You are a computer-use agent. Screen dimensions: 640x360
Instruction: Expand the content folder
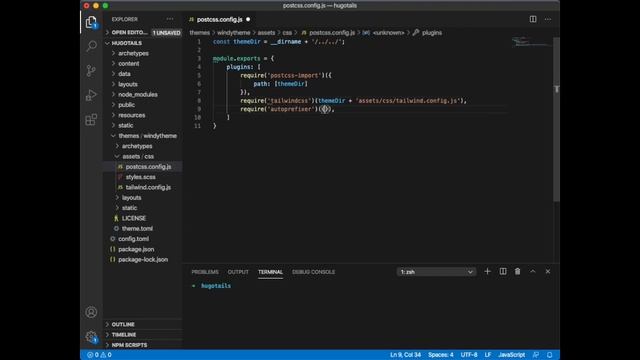tap(129, 64)
